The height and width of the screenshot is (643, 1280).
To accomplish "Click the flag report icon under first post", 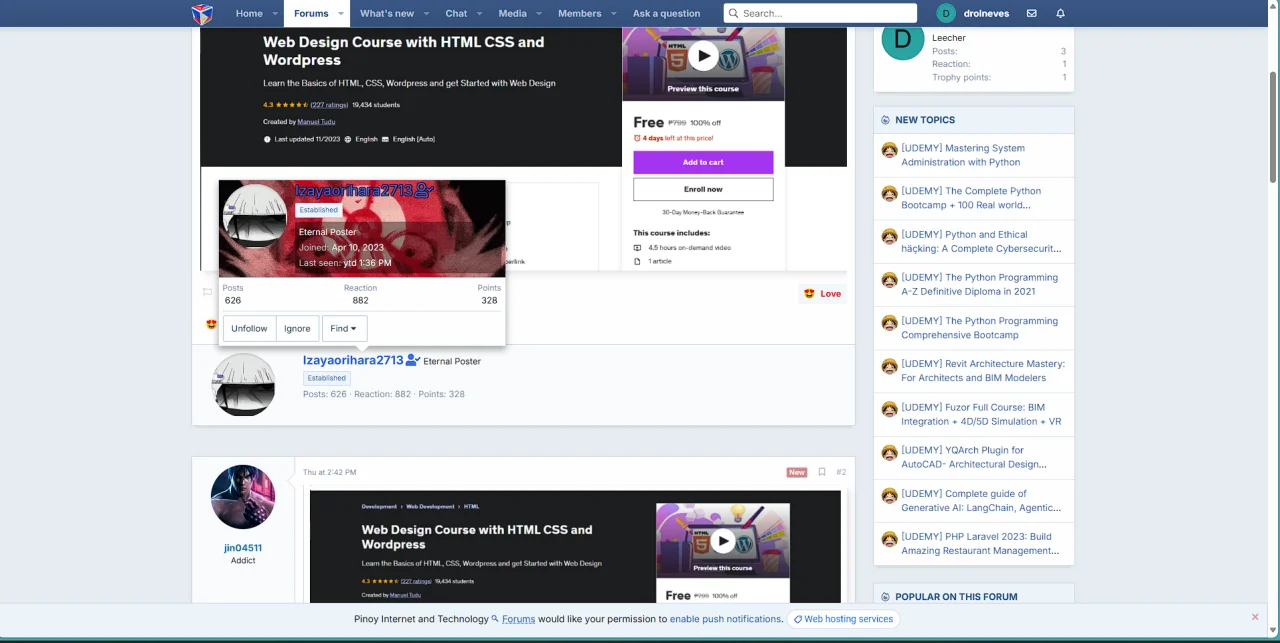I will pyautogui.click(x=208, y=292).
